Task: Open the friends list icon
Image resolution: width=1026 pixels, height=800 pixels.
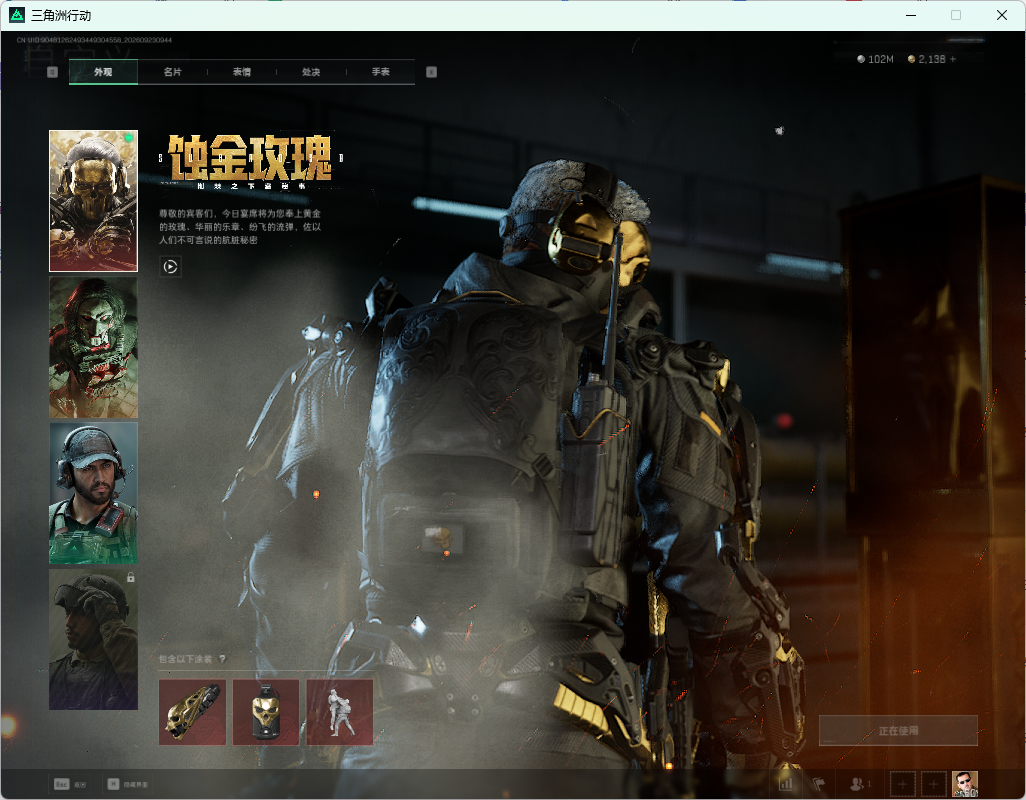Action: click(x=858, y=783)
